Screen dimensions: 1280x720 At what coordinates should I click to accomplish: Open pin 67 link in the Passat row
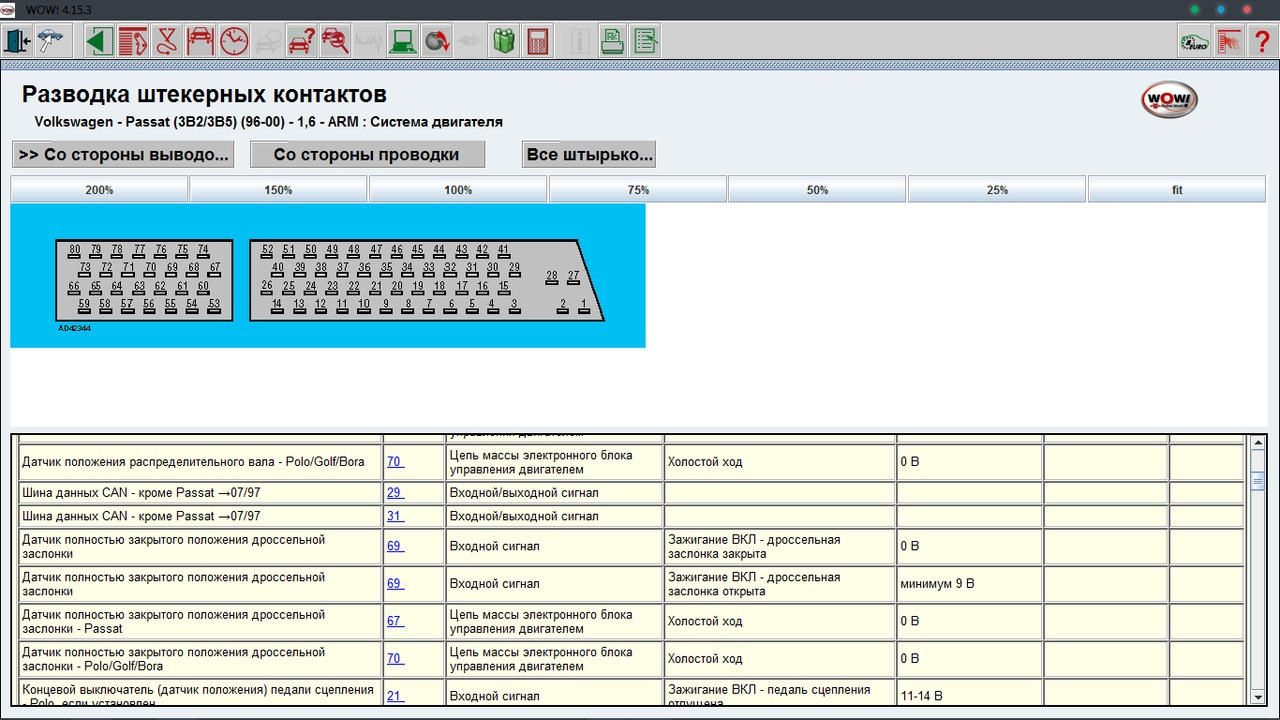click(x=395, y=621)
